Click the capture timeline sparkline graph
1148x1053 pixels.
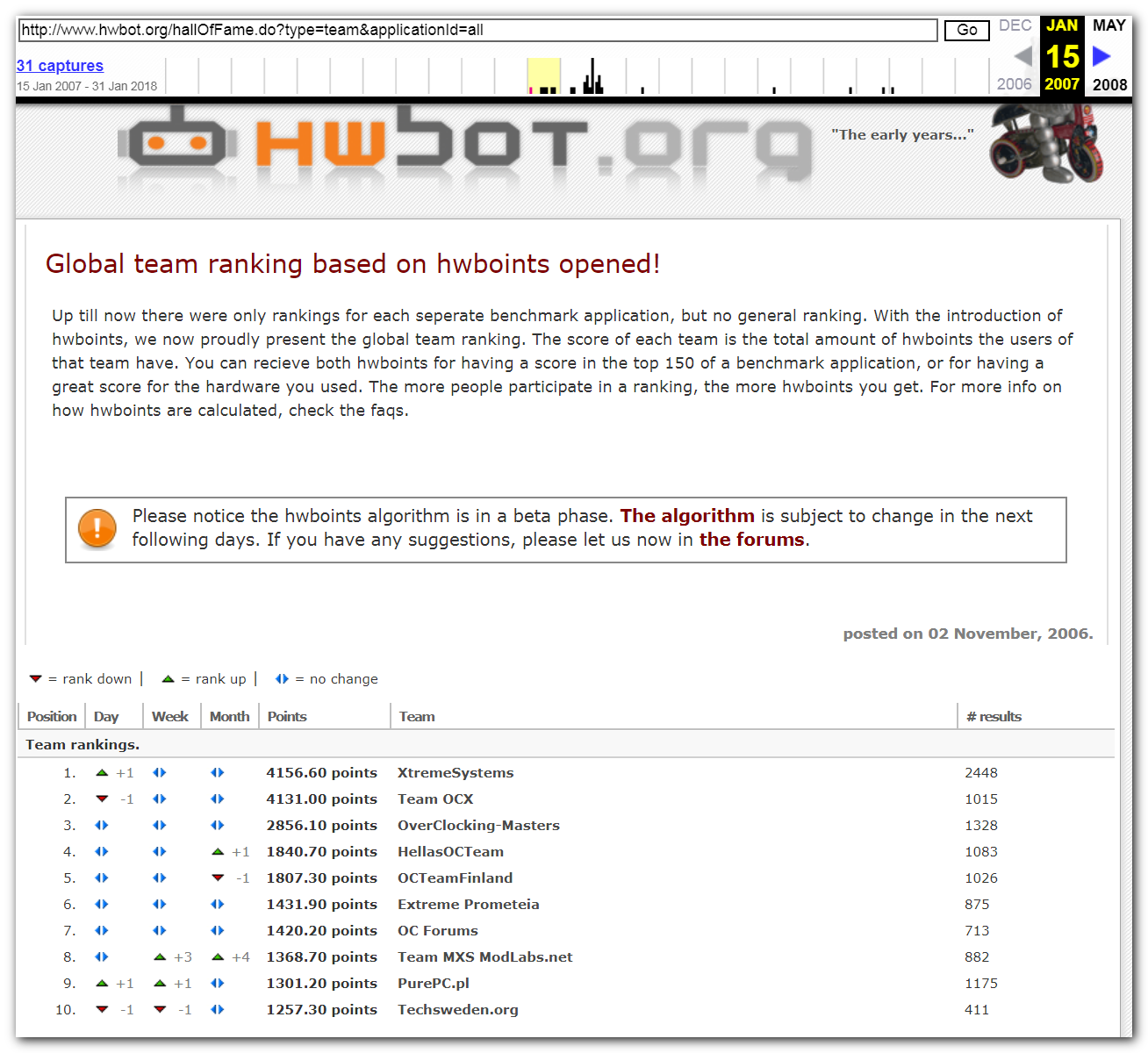577,76
